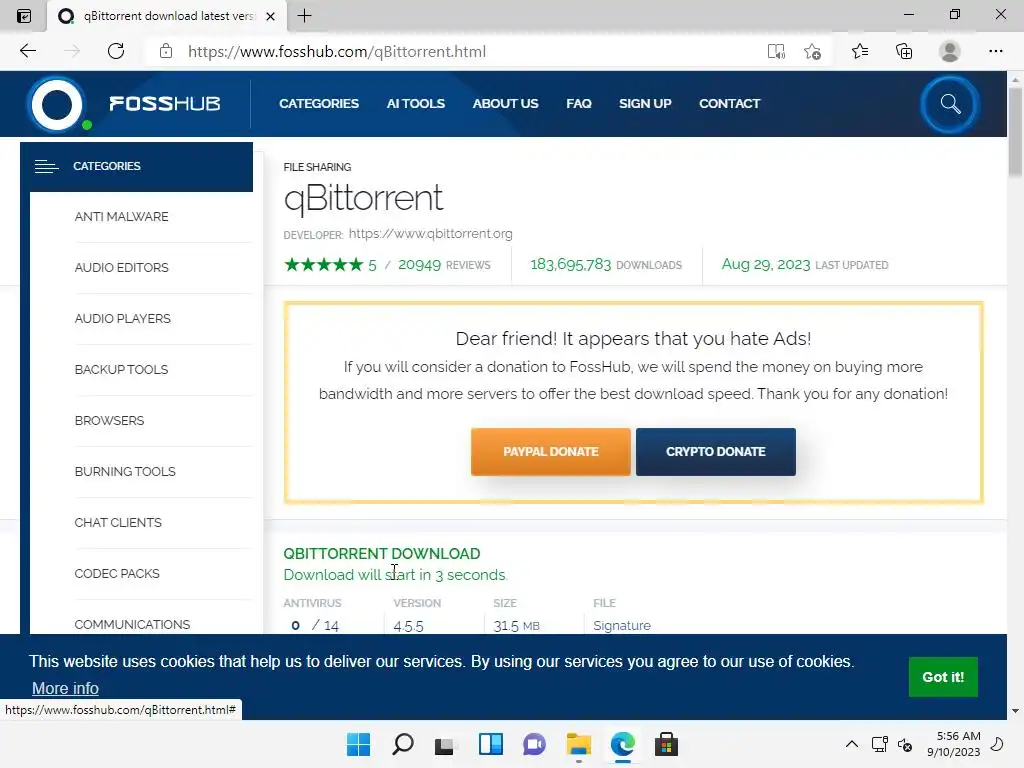Viewport: 1024px width, 768px height.
Task: Open the notification center moon icon
Action: 997,744
